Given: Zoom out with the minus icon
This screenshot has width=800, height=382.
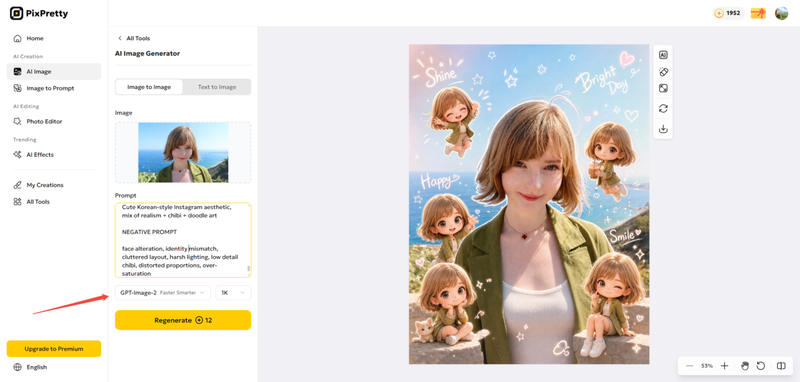Looking at the screenshot, I should pos(689,366).
